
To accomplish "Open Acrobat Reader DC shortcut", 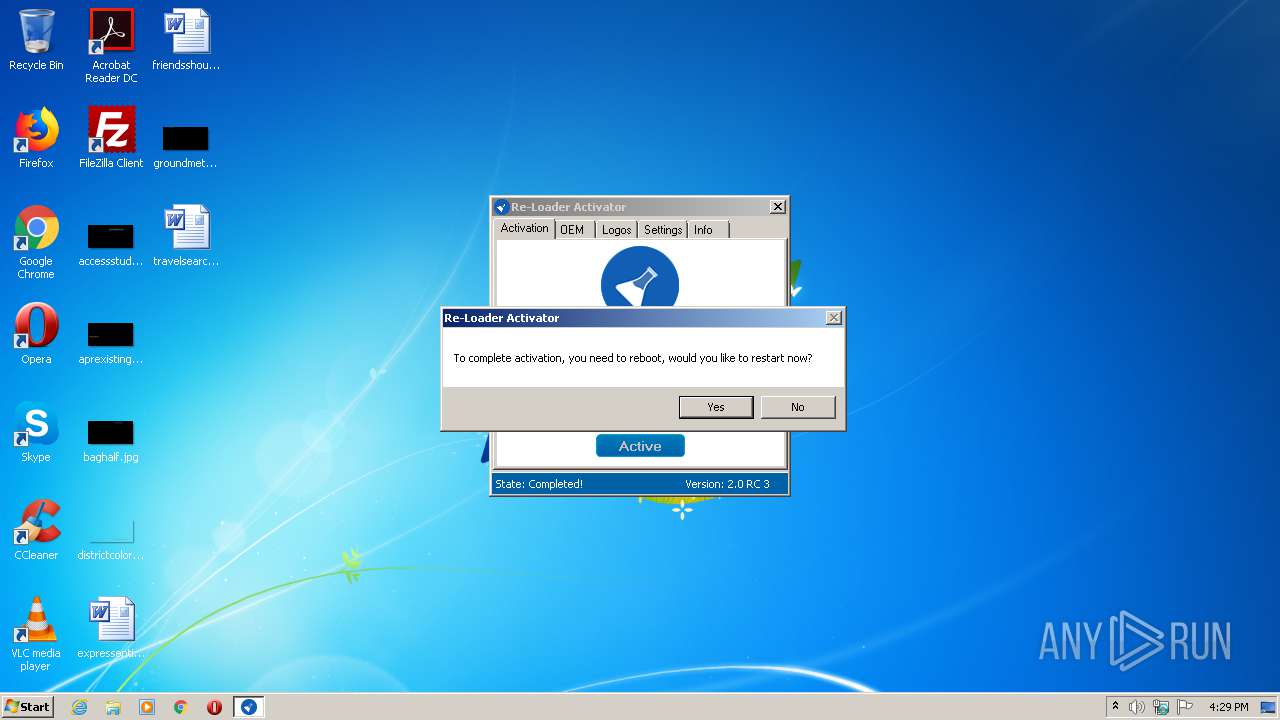I will pos(111,46).
